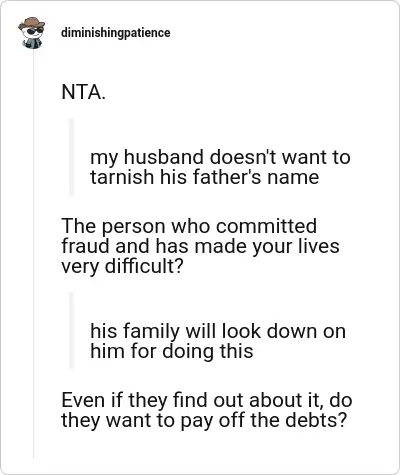Viewport: 400px width, 475px height.
Task: Click the quote starting 'my husband doesn't want'
Action: 220,167
